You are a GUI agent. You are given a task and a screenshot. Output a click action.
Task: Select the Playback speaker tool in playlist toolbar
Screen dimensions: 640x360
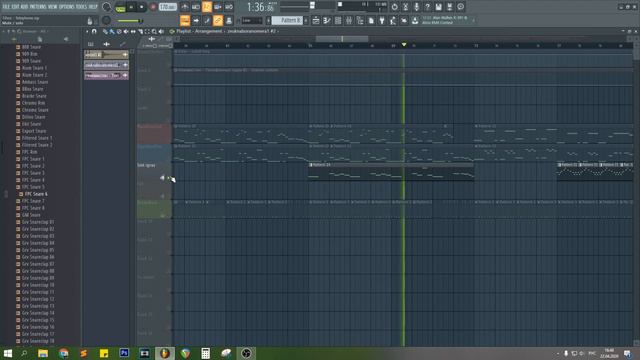point(161,31)
